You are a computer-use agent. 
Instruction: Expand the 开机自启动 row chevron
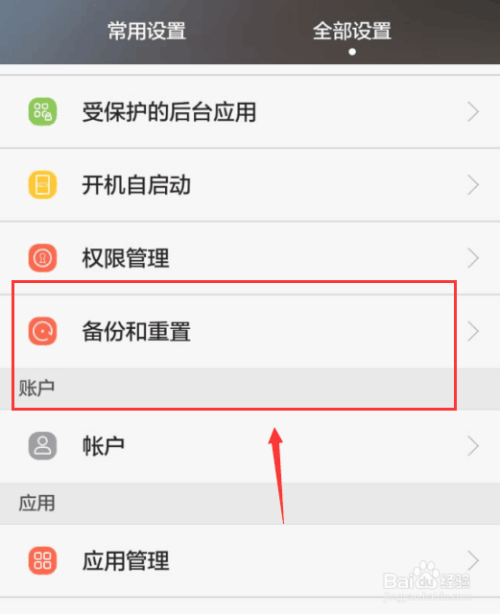[473, 185]
